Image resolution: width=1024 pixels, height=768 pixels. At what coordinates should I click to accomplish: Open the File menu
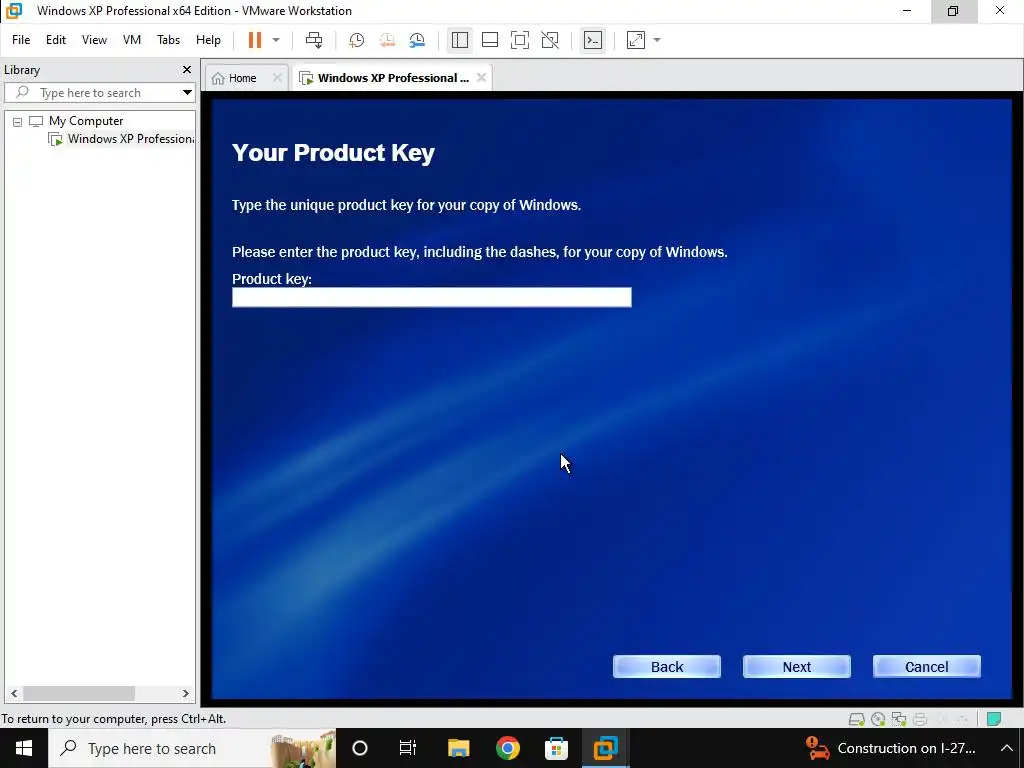(21, 40)
